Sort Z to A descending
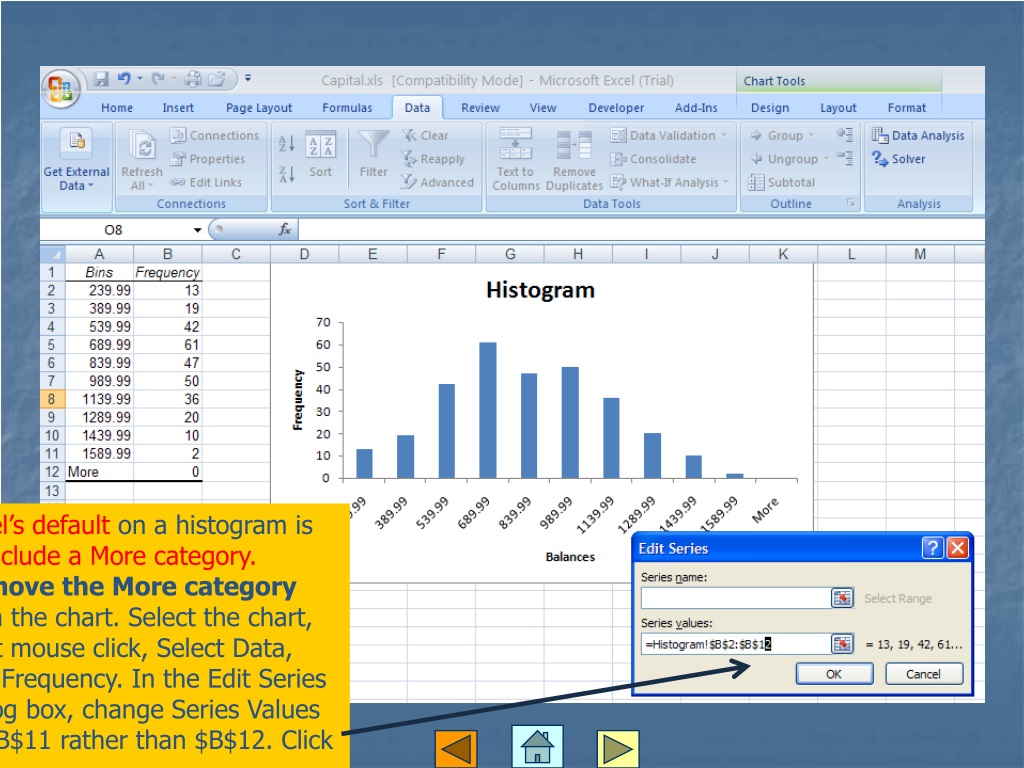The height and width of the screenshot is (768, 1024). point(287,174)
